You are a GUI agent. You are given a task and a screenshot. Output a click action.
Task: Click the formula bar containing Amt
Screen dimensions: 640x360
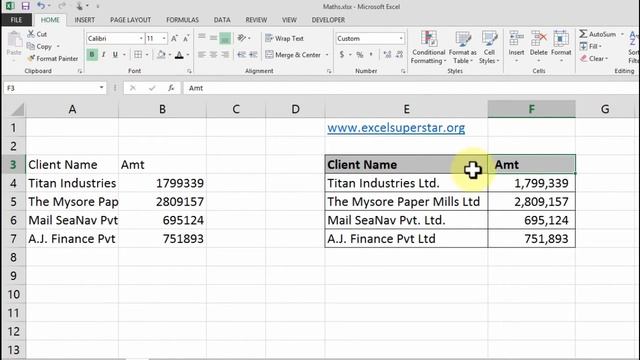click(410, 88)
